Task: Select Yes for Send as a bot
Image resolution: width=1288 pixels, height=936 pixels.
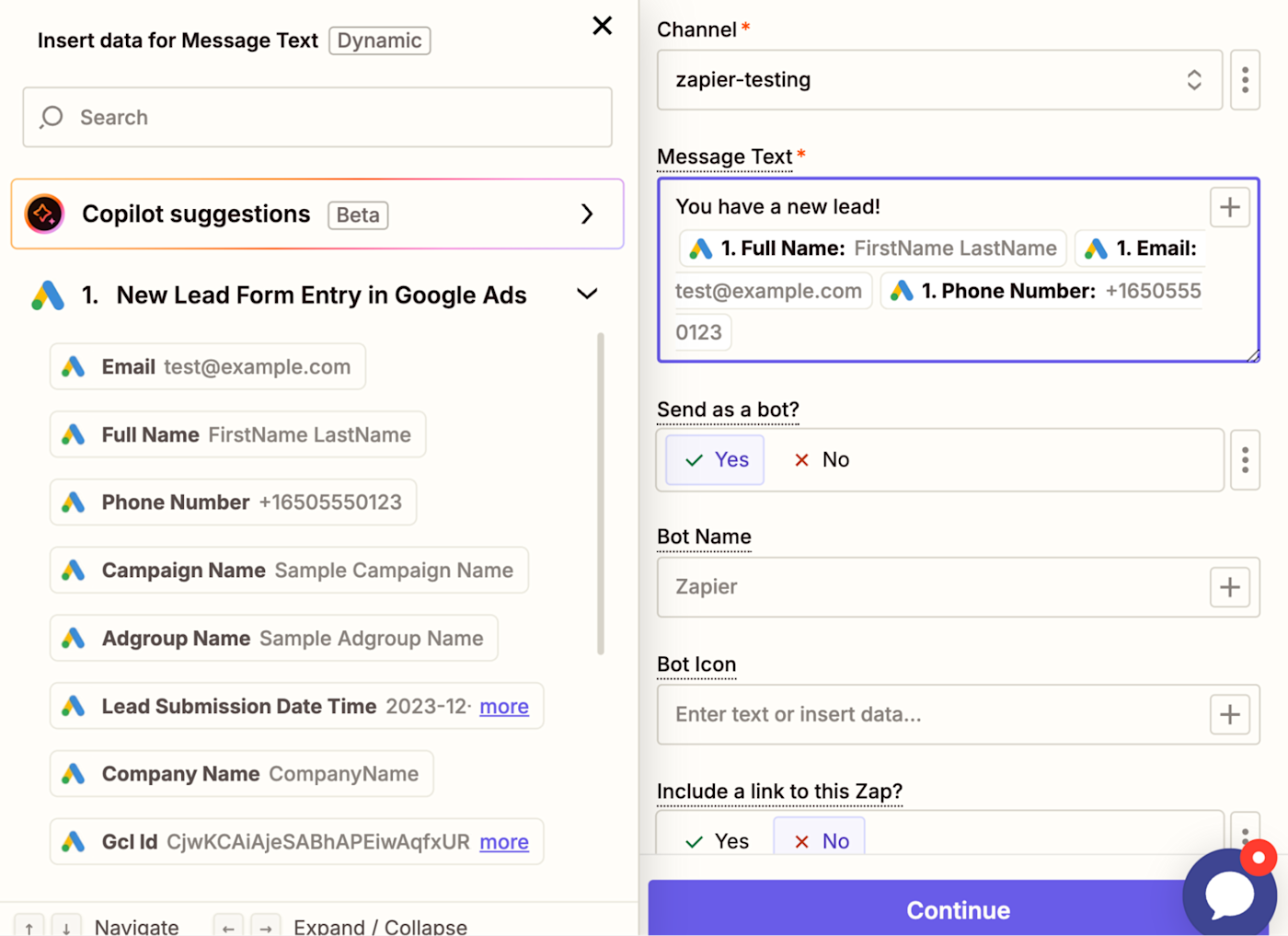Action: pyautogui.click(x=716, y=459)
